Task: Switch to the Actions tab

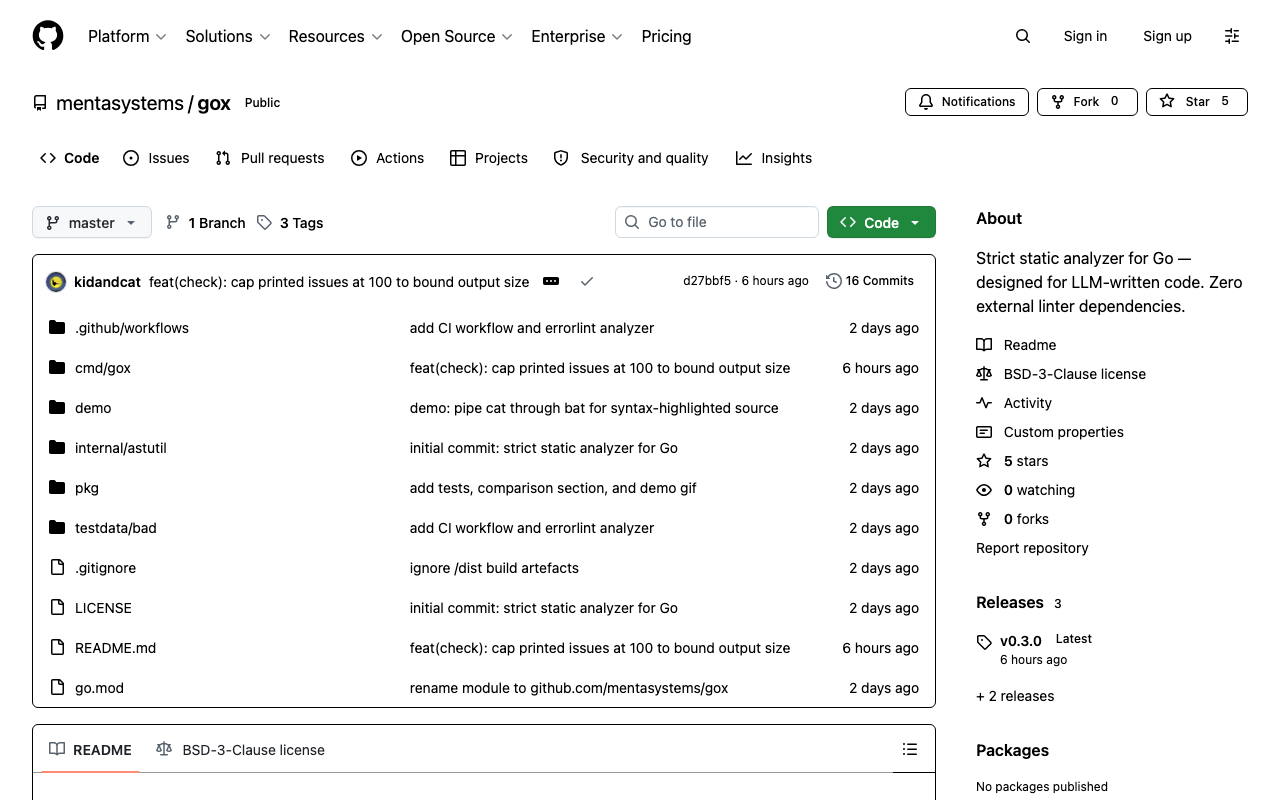Action: [x=388, y=158]
